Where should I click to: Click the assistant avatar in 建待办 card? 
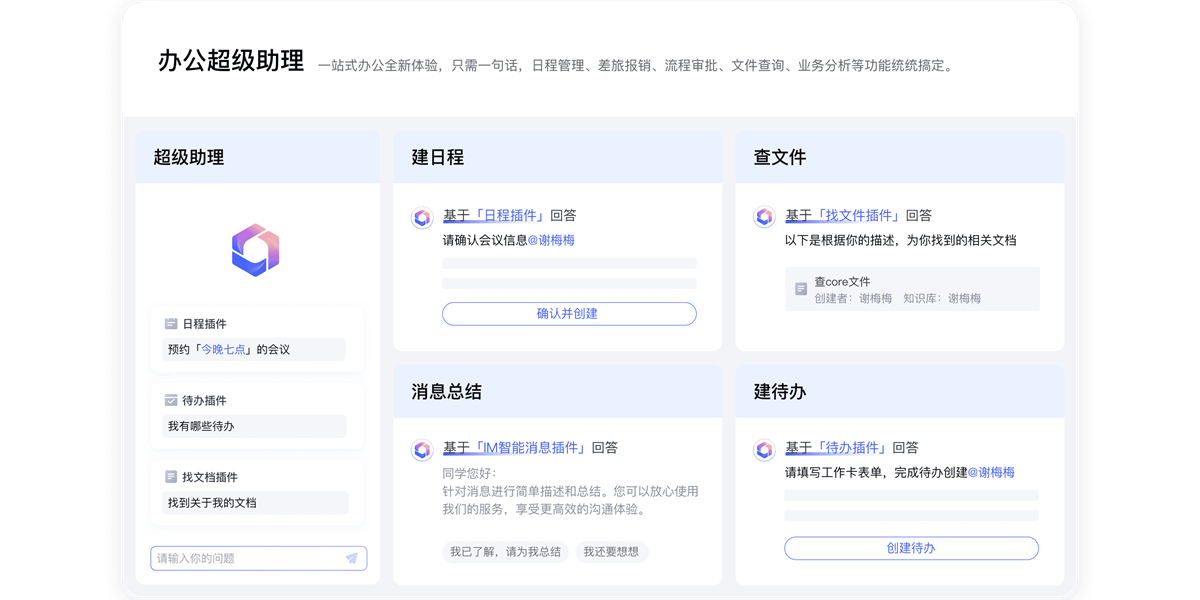tap(764, 450)
